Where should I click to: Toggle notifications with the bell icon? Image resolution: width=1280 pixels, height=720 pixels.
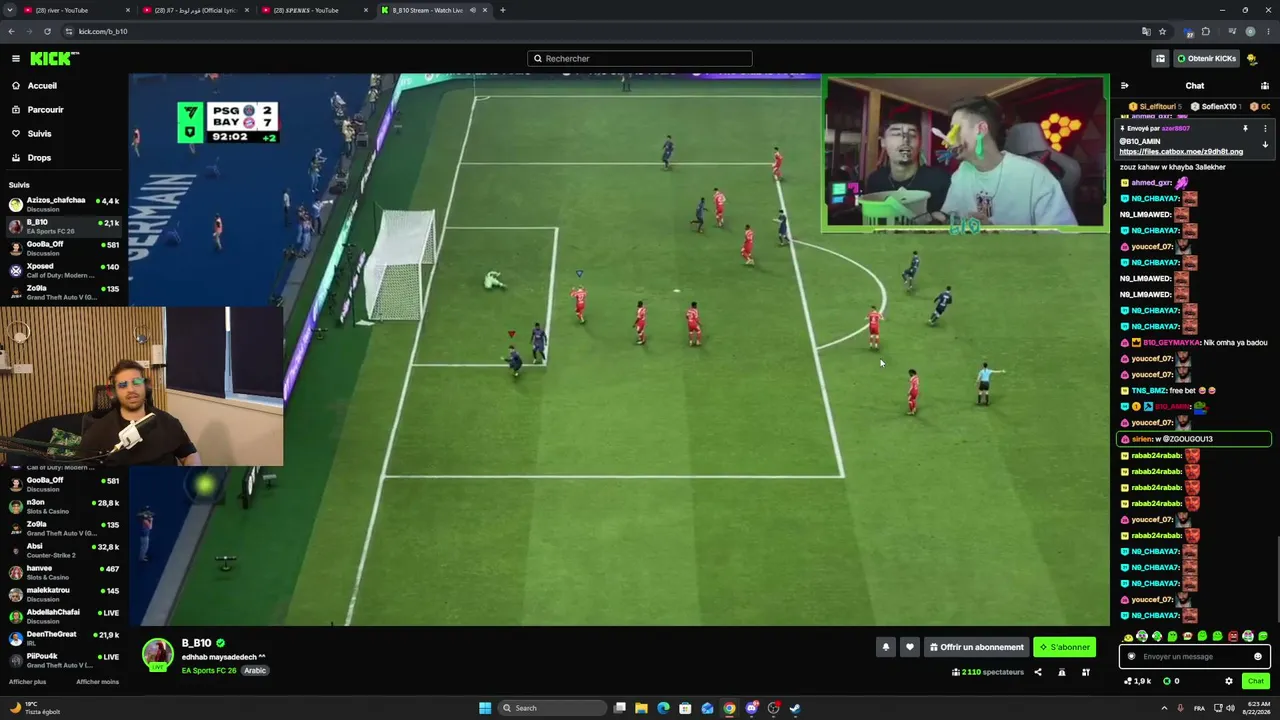[885, 647]
